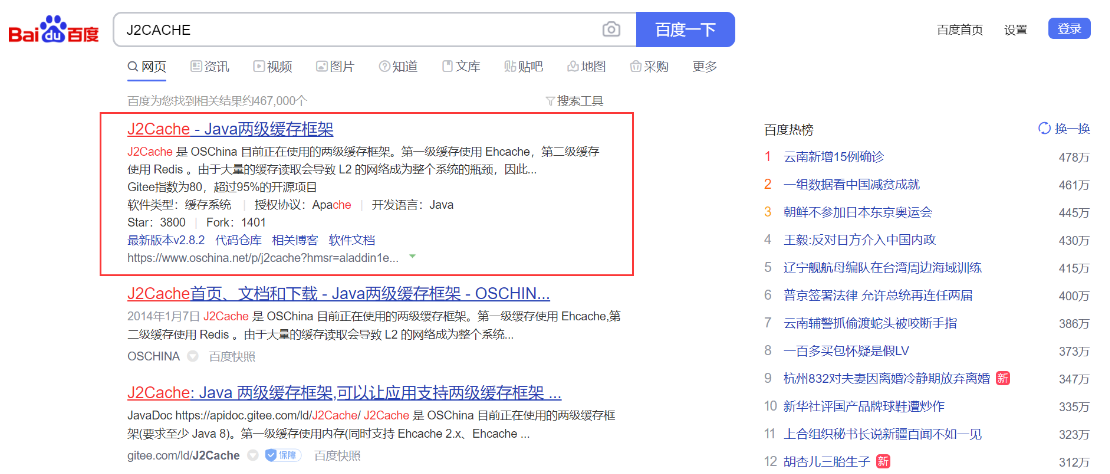The height and width of the screenshot is (474, 1110).
Task: Switch to 资讯 tab
Action: pyautogui.click(x=210, y=67)
